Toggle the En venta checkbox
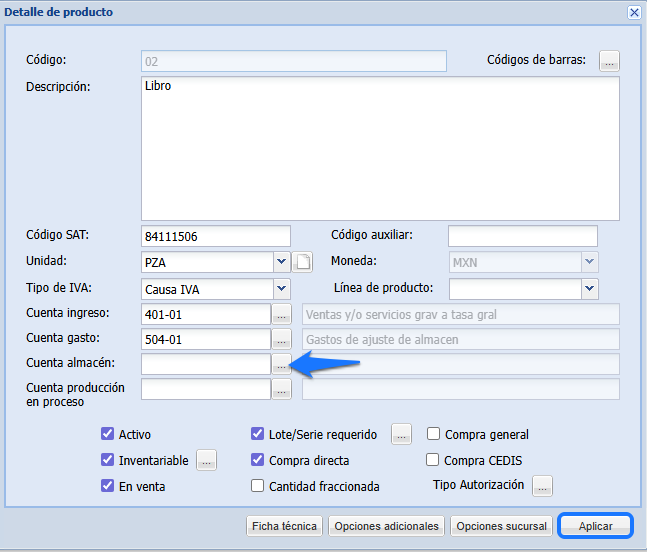Image resolution: width=647 pixels, height=552 pixels. point(107,487)
